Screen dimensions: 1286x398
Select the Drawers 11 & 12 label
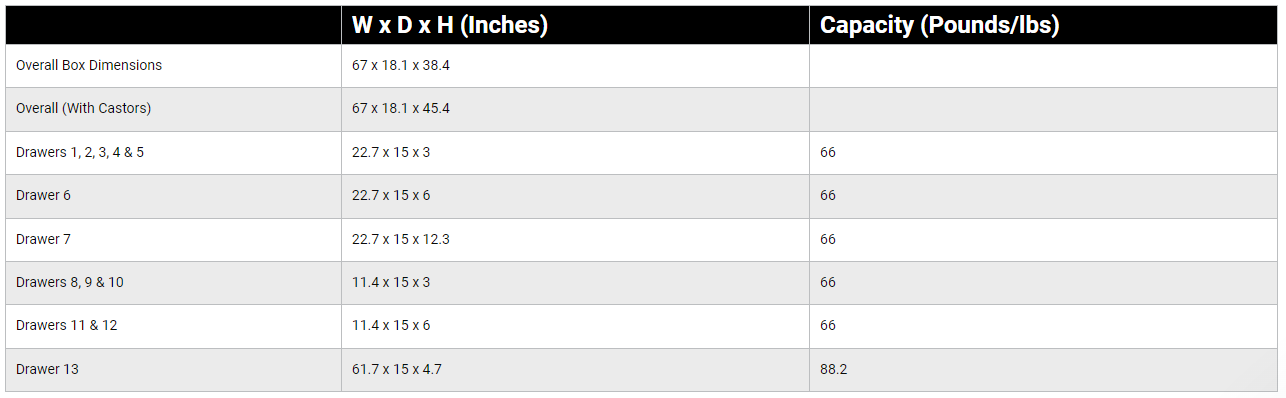tap(66, 325)
